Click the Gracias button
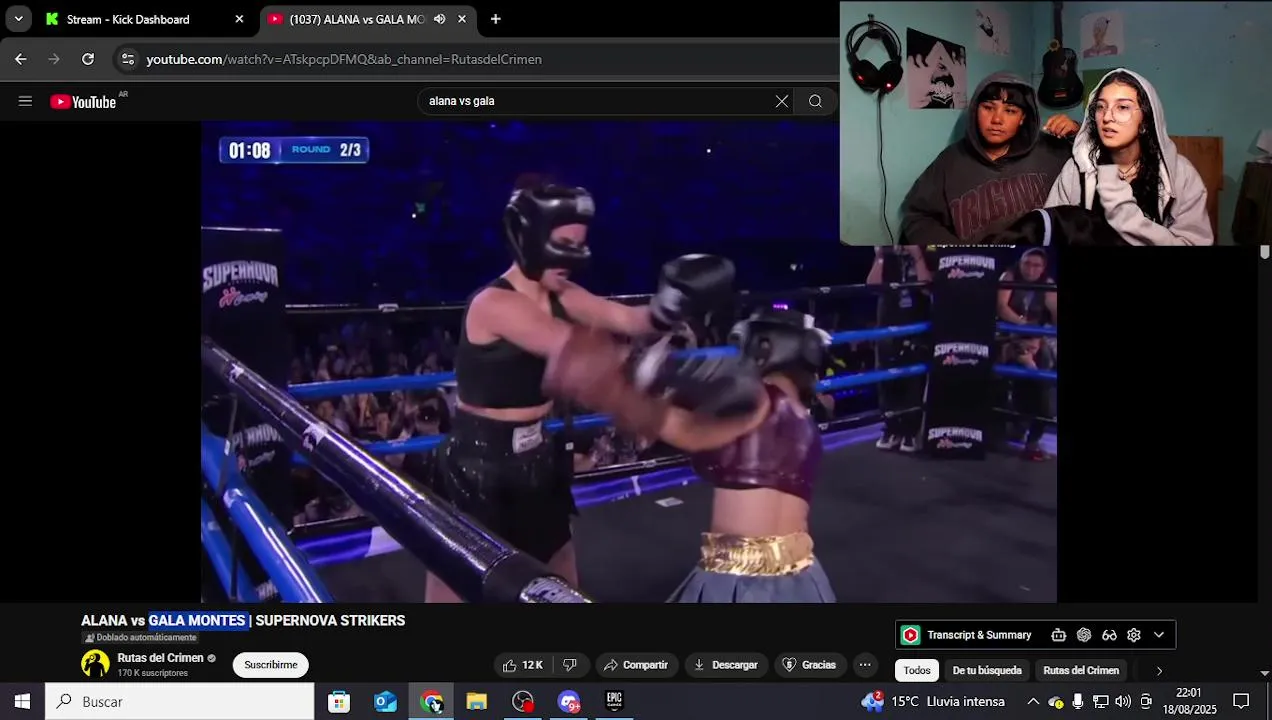This screenshot has height=720, width=1272. point(809,665)
